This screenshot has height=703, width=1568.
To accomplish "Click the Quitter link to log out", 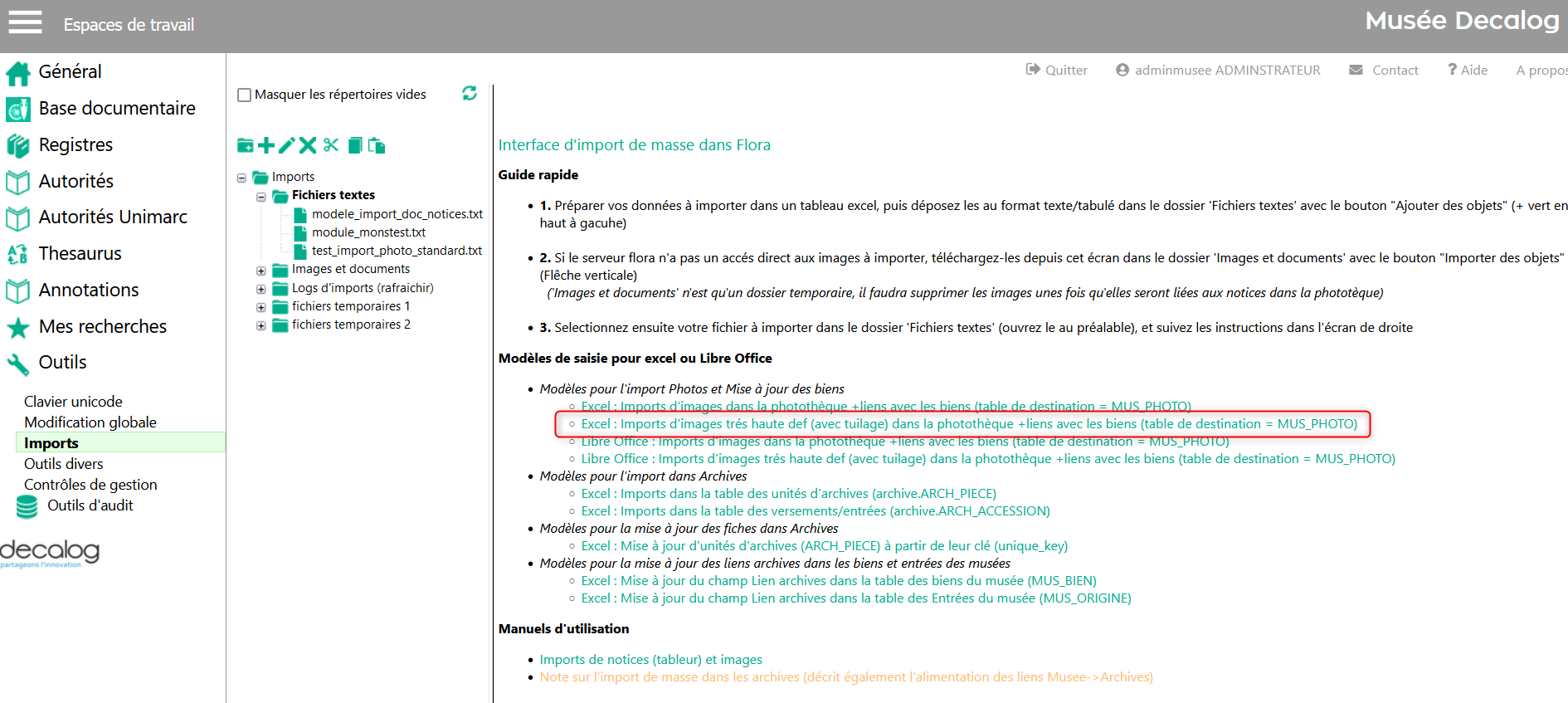I will point(1056,71).
